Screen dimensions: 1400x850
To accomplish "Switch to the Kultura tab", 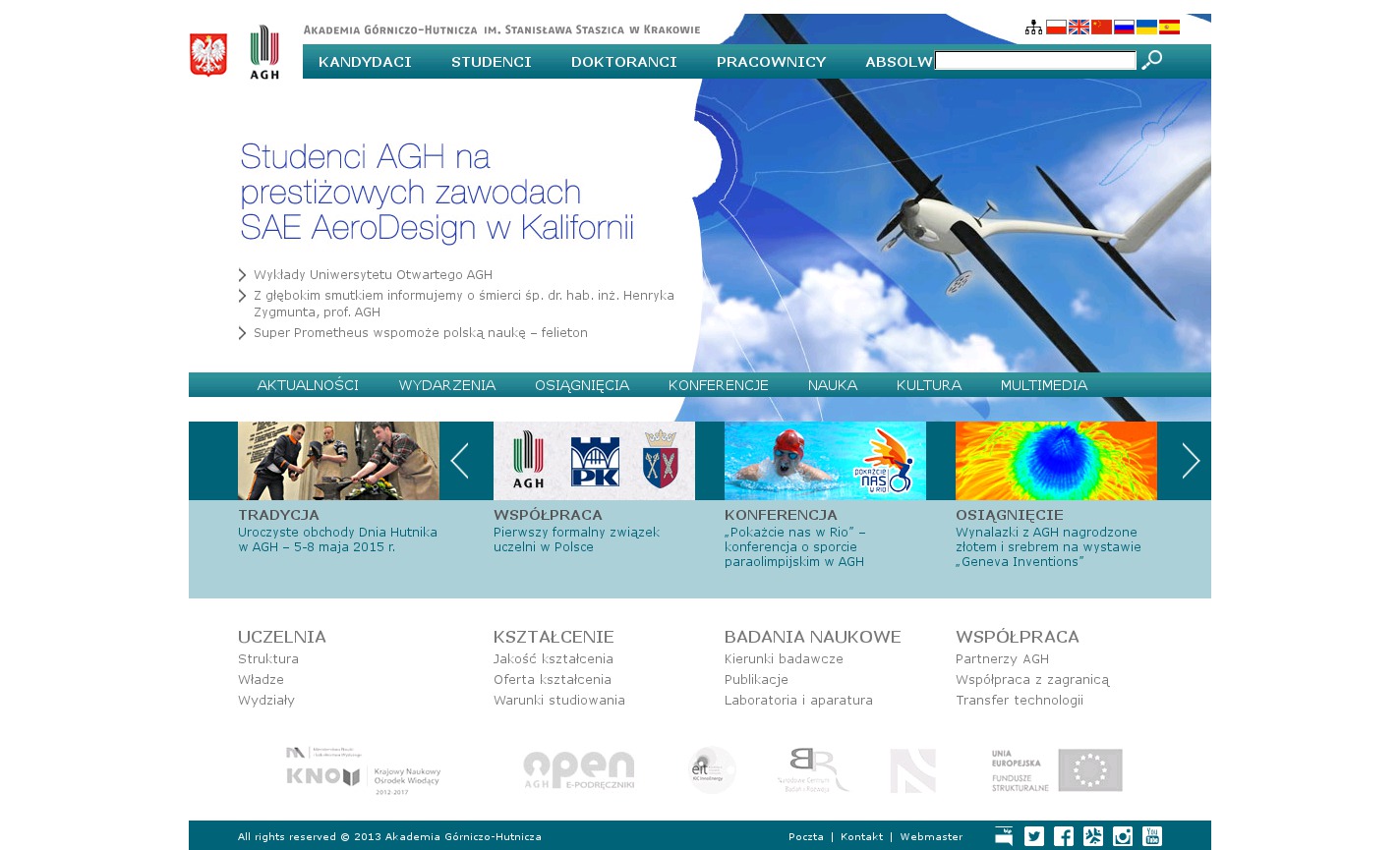I will click(x=929, y=385).
